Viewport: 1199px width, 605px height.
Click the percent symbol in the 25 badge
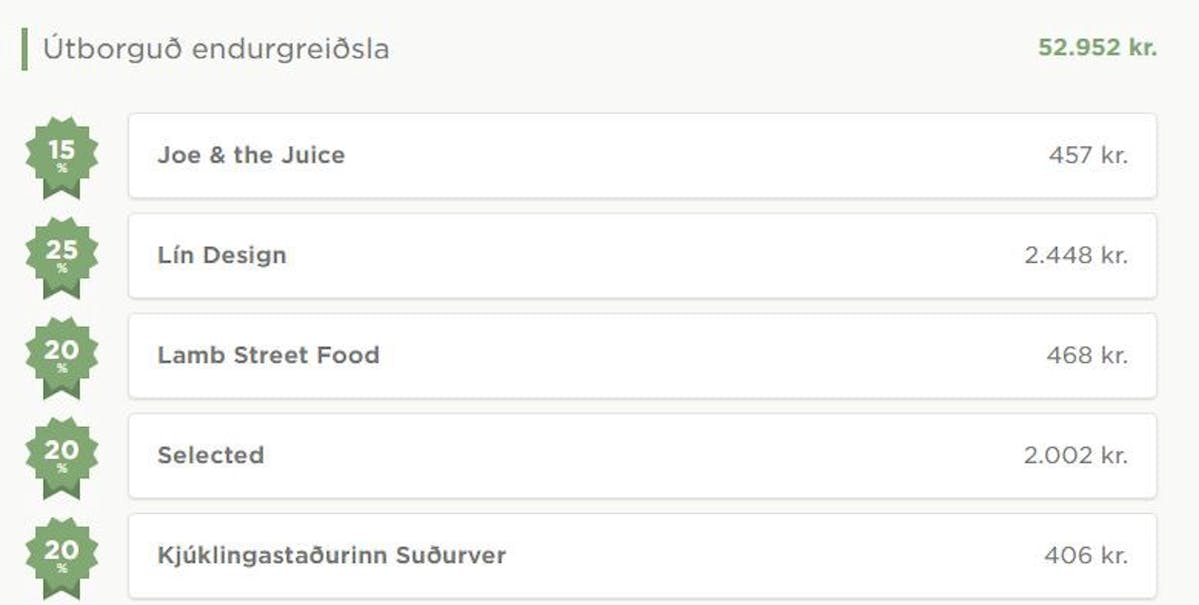62,268
